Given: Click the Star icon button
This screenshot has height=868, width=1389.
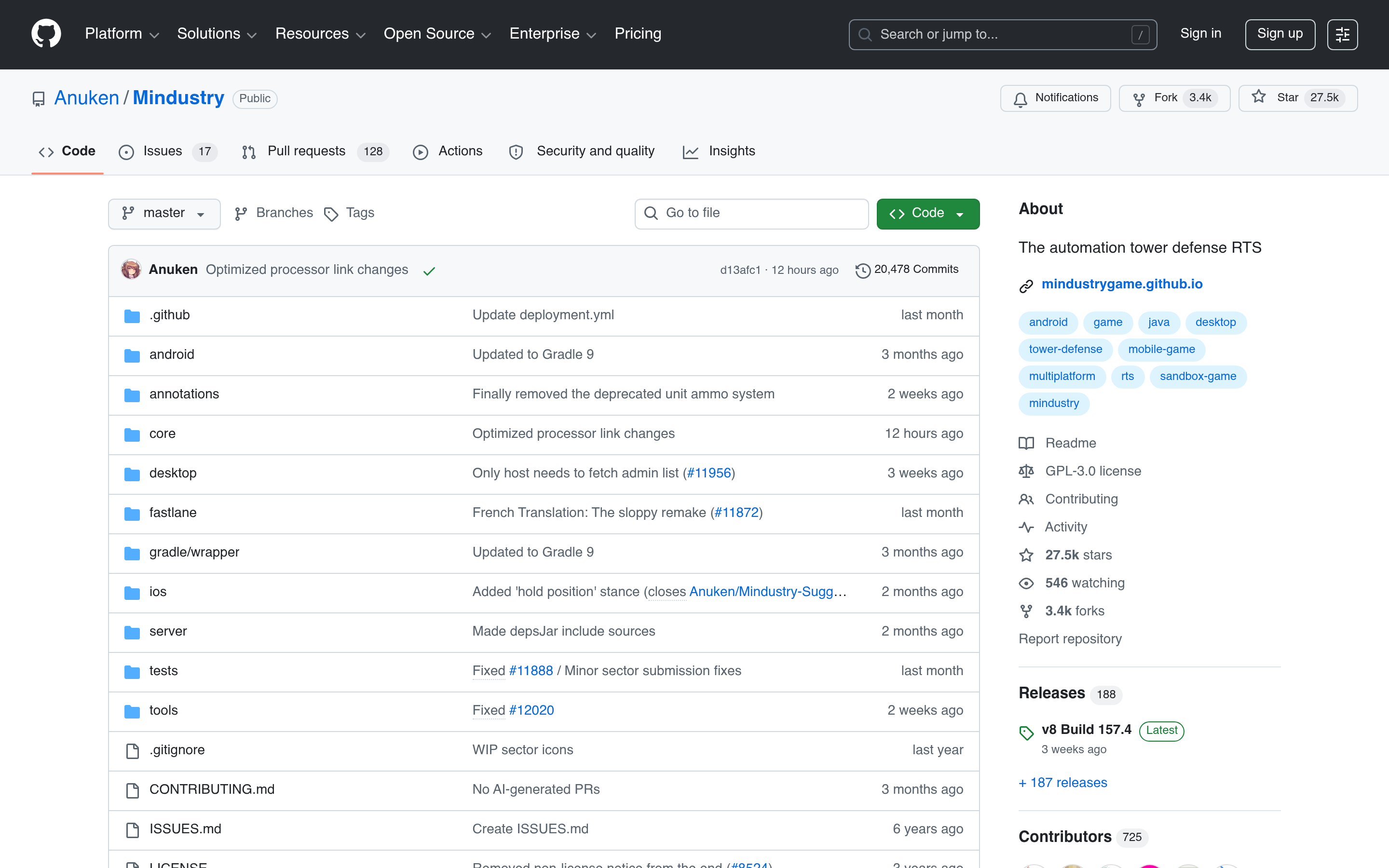Looking at the screenshot, I should click(x=1258, y=97).
